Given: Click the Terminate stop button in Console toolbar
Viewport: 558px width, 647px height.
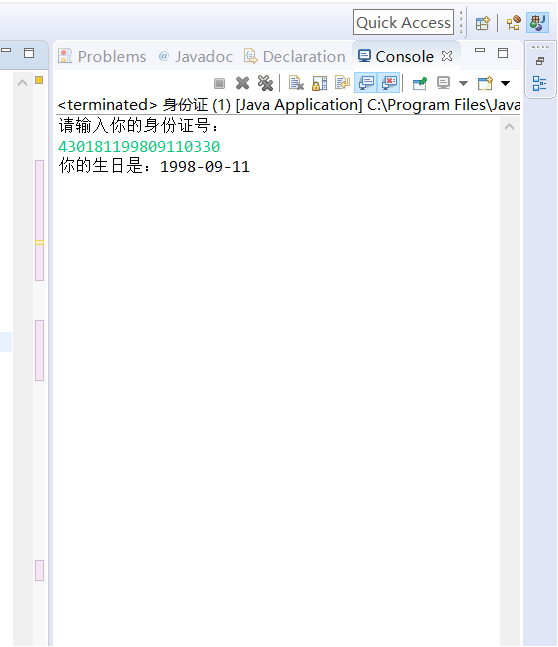Looking at the screenshot, I should 220,83.
